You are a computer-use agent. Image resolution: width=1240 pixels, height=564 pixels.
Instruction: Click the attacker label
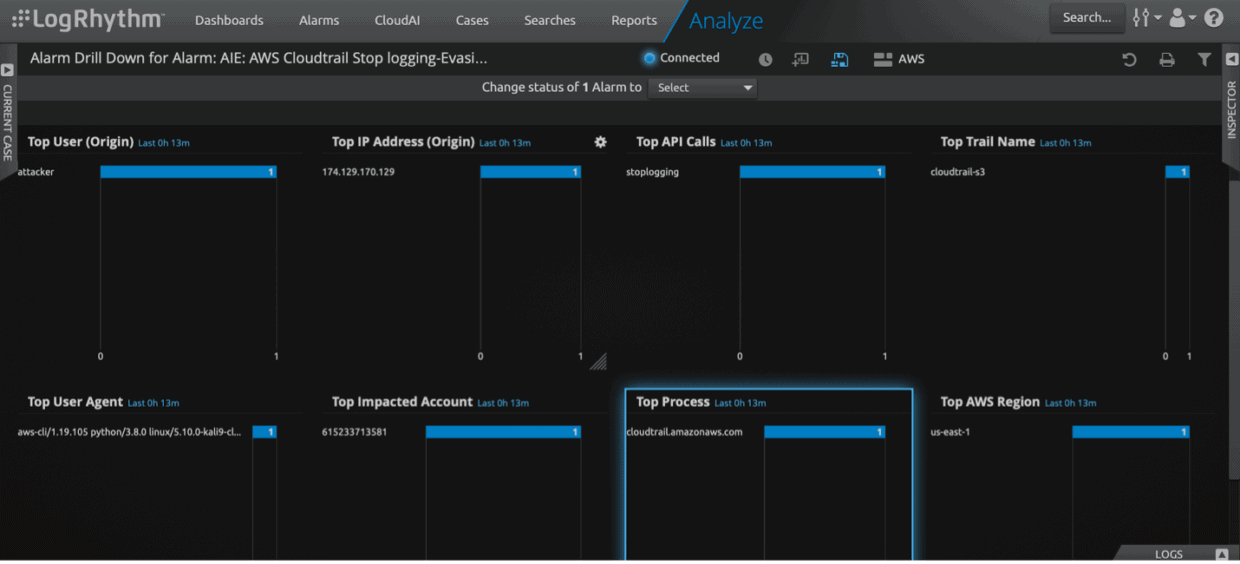36,172
